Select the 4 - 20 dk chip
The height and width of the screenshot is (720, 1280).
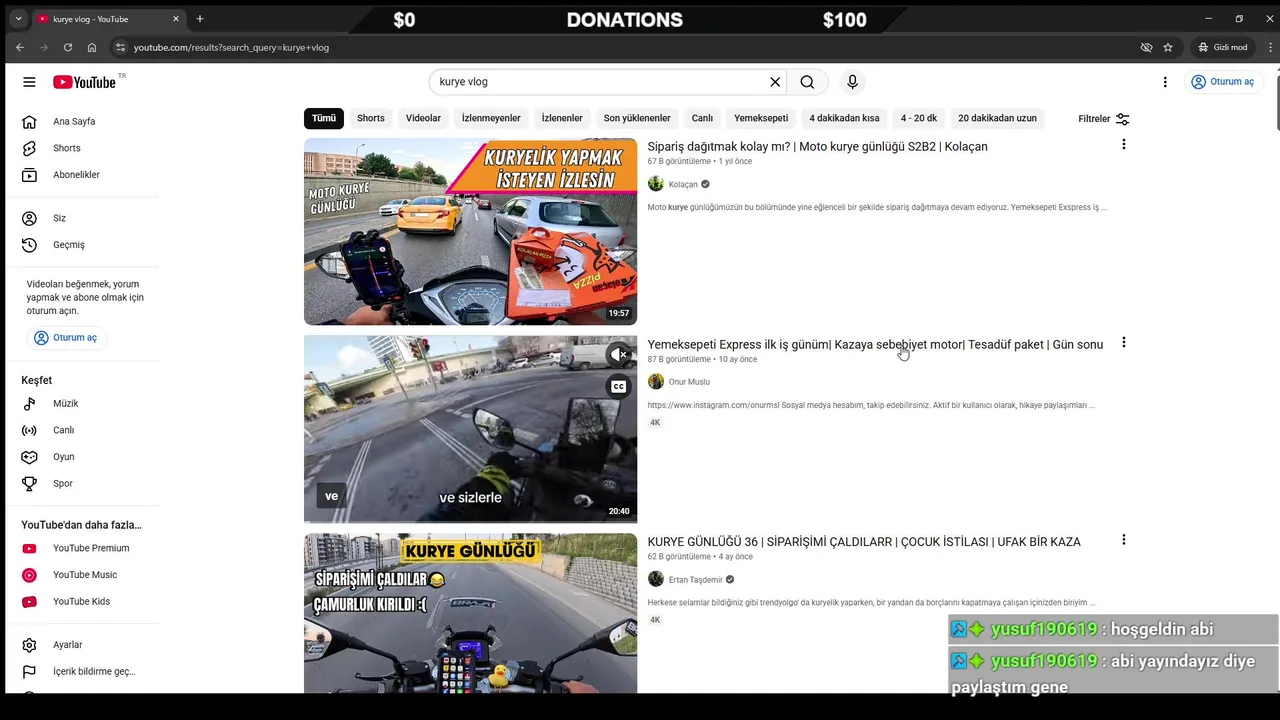919,118
